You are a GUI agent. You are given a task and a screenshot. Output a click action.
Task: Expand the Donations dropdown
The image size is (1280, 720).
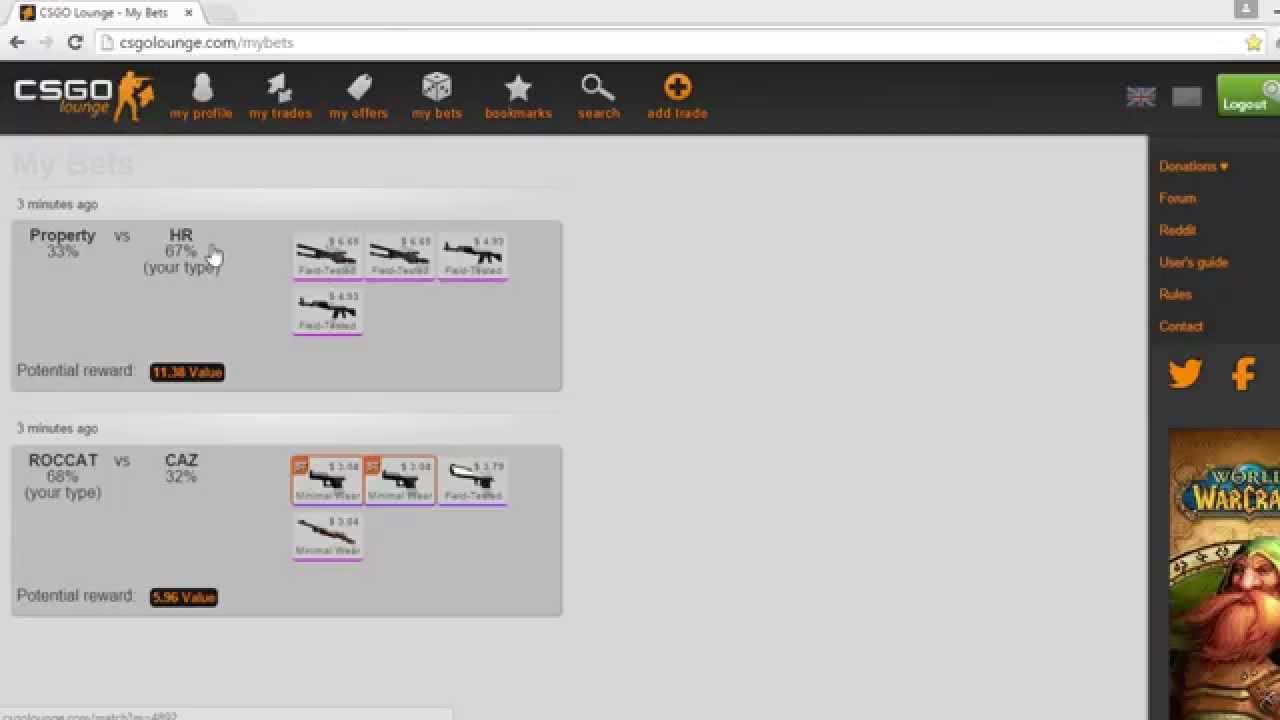coord(1193,166)
